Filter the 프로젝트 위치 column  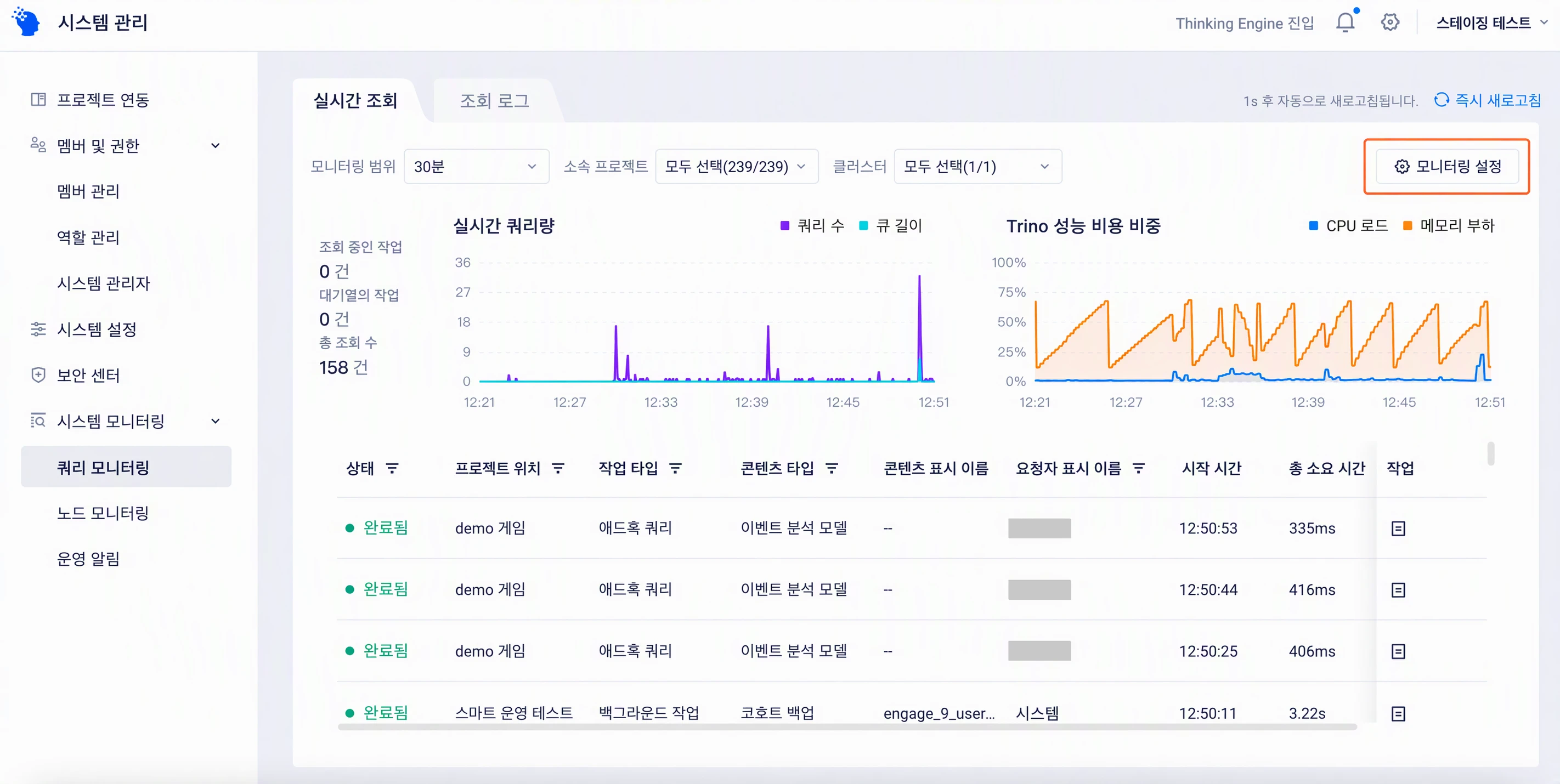point(558,468)
